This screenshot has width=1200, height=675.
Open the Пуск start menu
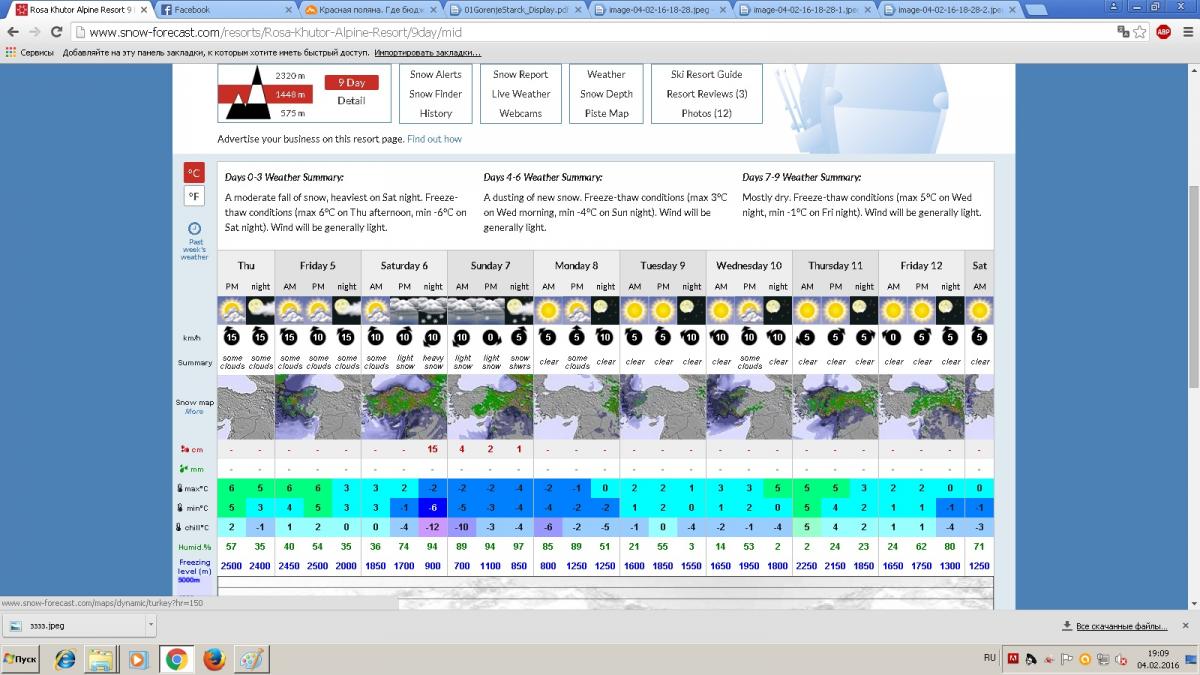(x=21, y=659)
